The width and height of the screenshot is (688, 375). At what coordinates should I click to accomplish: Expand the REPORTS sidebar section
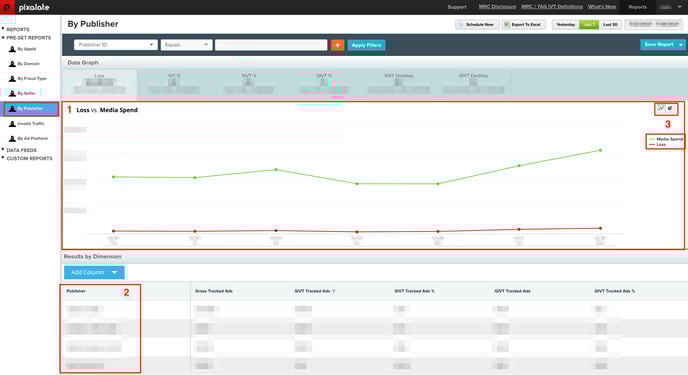pyautogui.click(x=18, y=29)
